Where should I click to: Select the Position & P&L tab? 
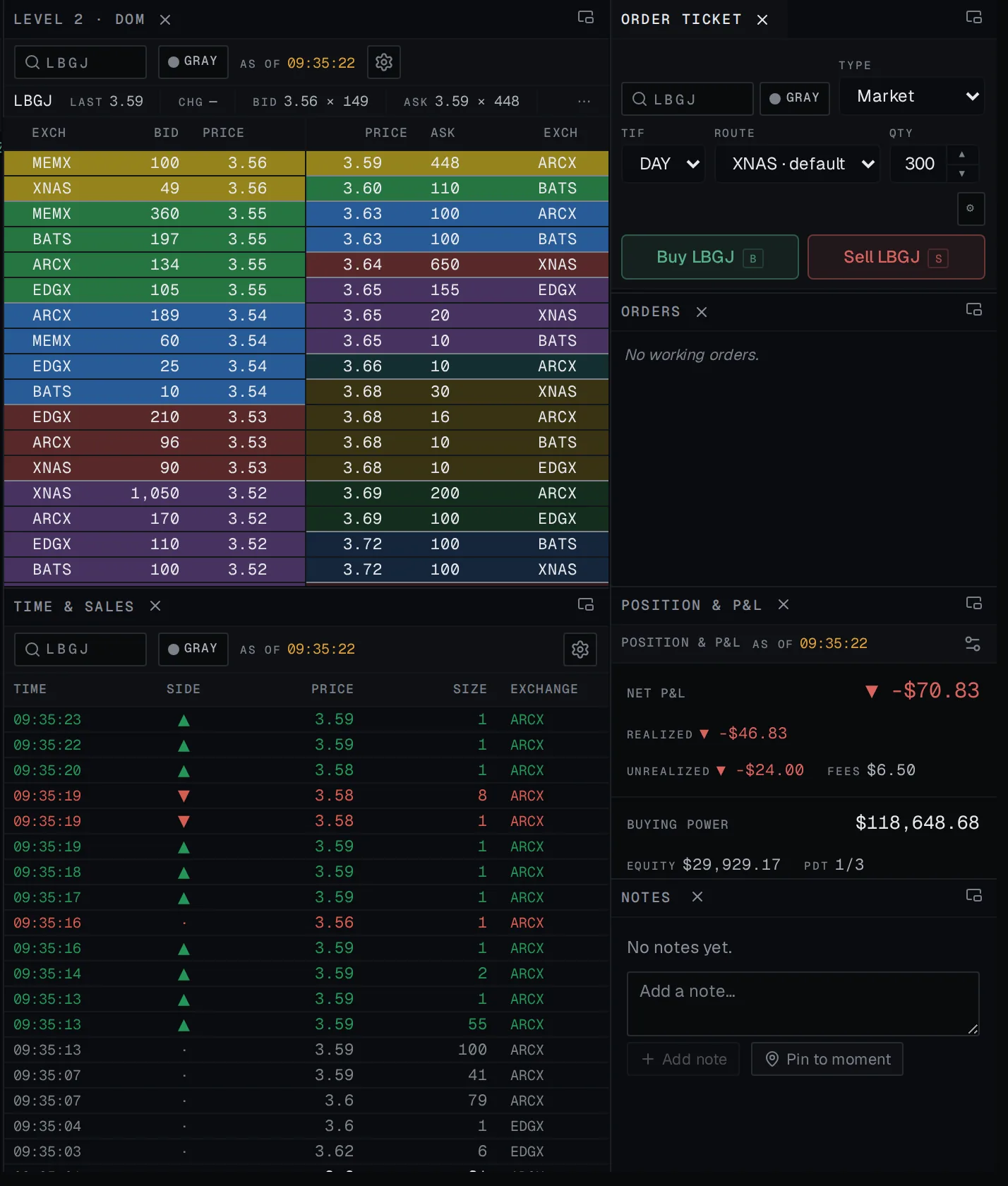click(x=692, y=605)
